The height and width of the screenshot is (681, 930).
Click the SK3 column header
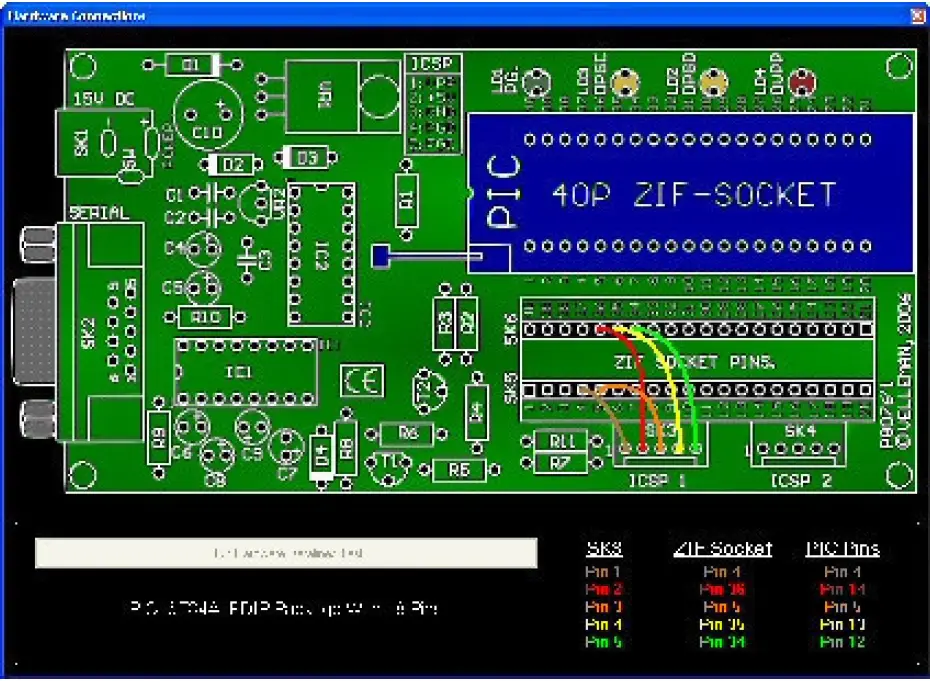point(606,546)
